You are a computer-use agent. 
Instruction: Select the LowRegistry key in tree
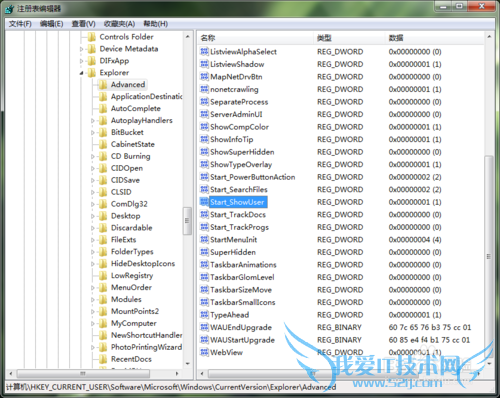coord(132,276)
